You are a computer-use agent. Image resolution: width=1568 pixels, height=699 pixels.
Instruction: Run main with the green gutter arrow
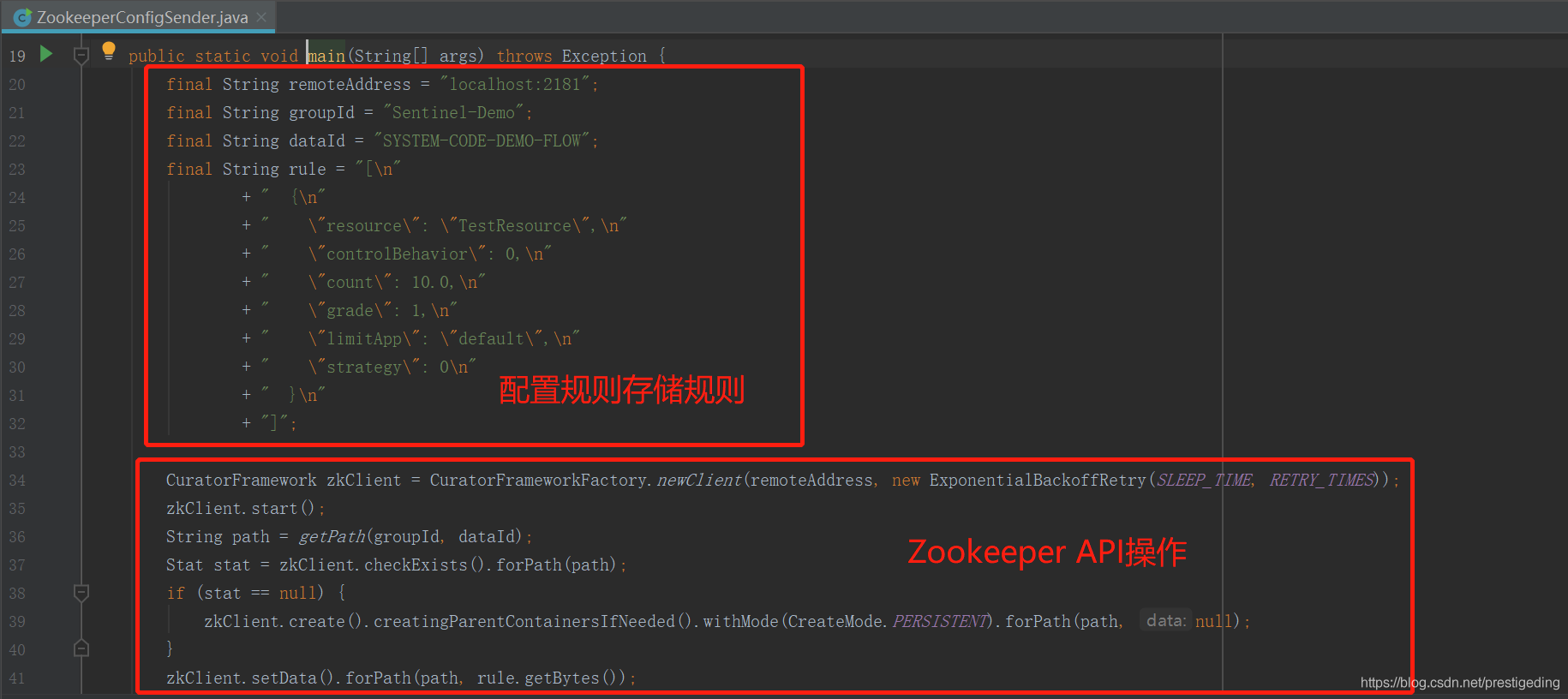46,54
